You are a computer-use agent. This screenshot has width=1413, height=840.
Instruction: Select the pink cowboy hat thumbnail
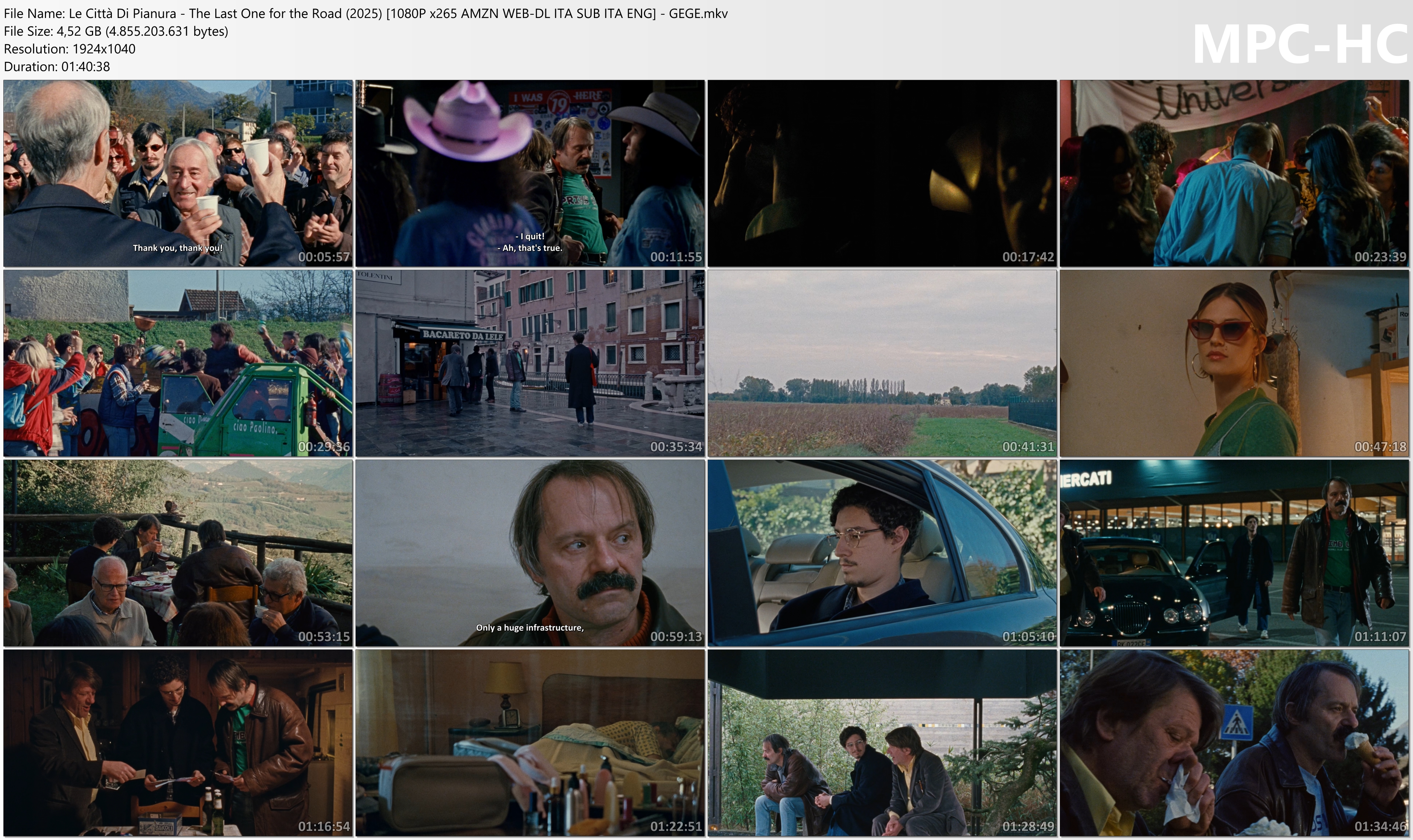(530, 173)
